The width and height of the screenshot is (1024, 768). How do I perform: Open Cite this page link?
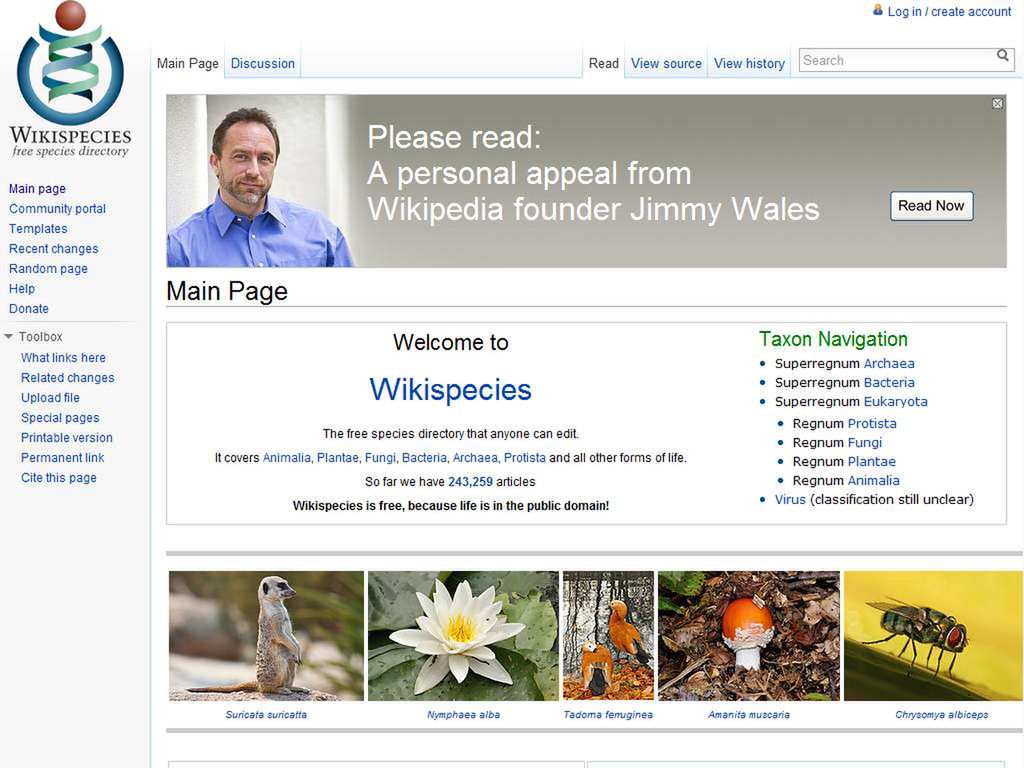(59, 478)
